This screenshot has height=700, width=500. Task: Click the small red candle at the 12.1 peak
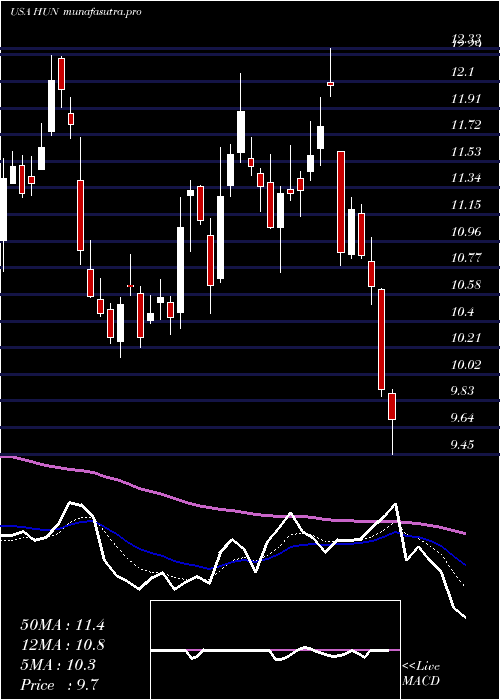coord(330,83)
